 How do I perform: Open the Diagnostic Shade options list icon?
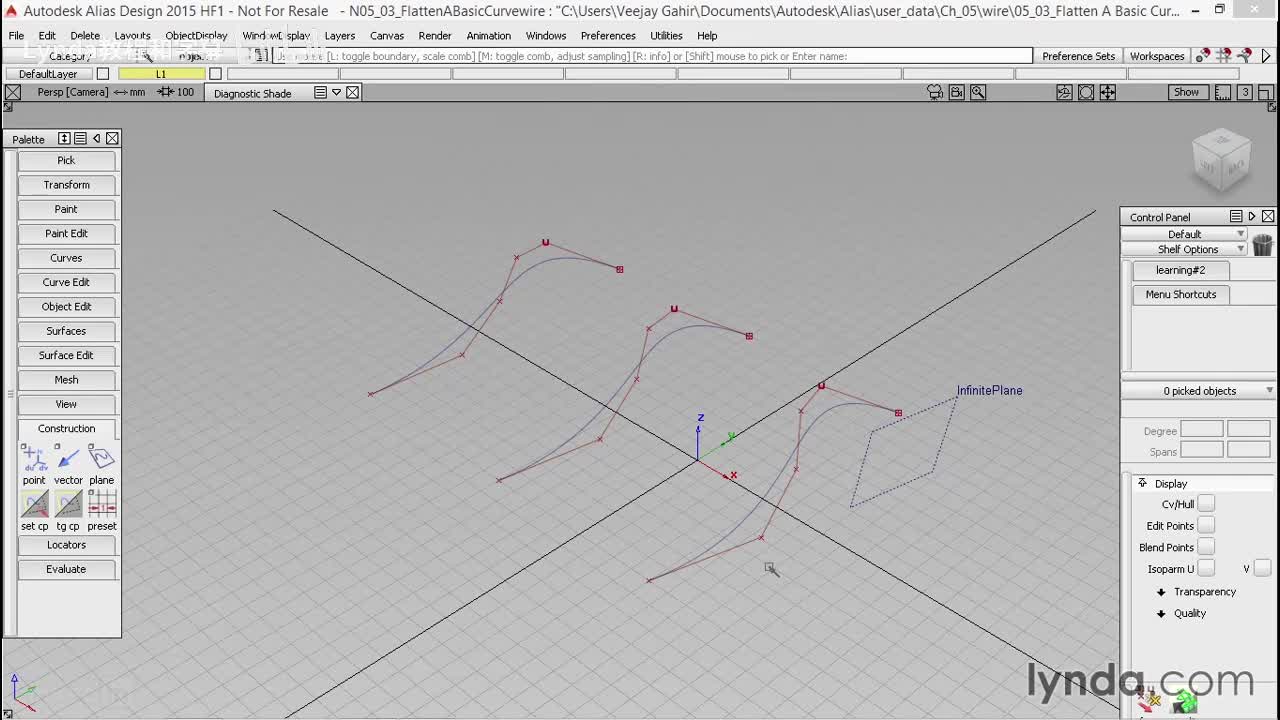pyautogui.click(x=320, y=93)
